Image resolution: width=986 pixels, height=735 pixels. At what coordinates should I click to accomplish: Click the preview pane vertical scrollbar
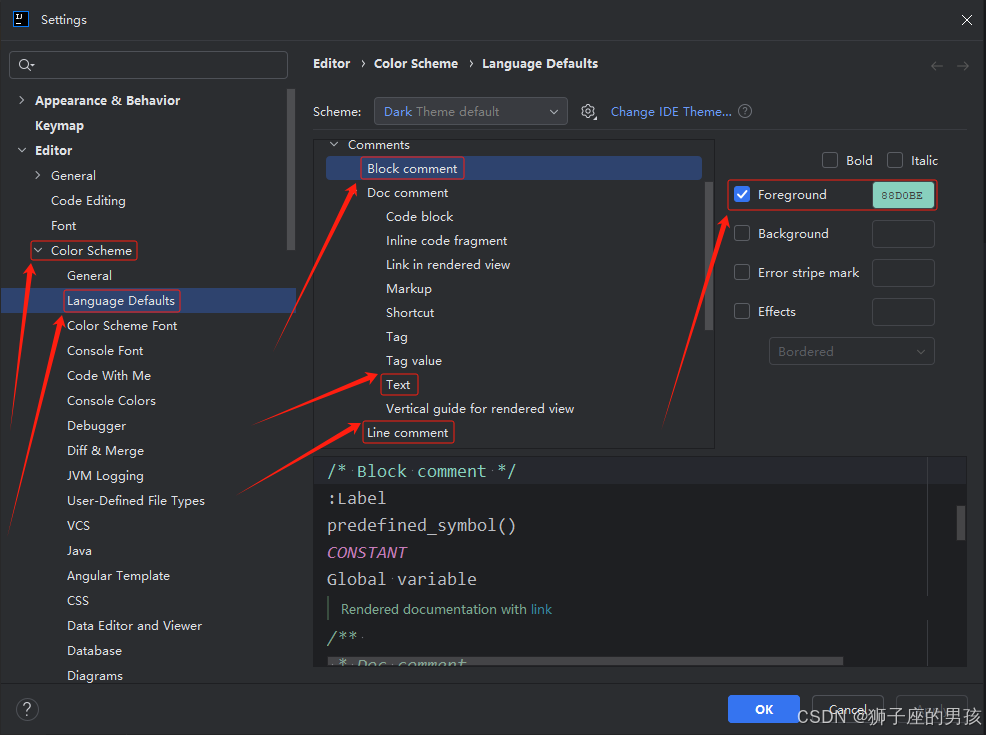coord(961,522)
